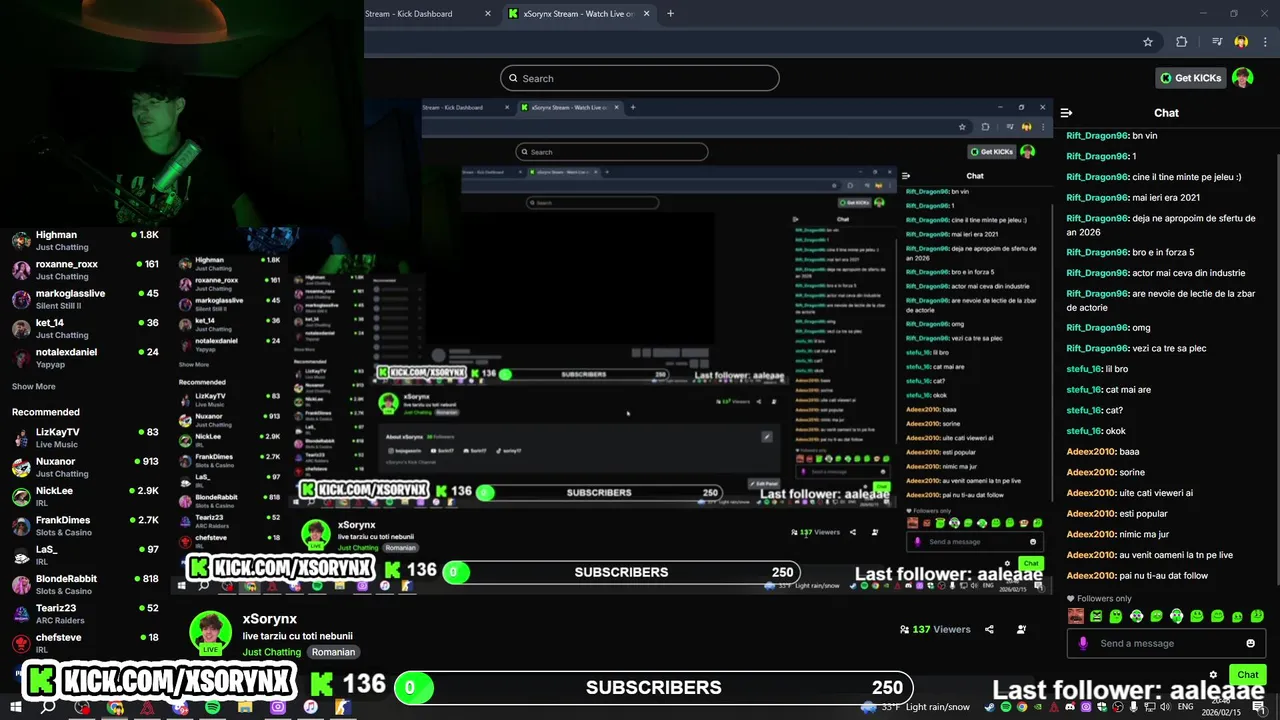The image size is (1280, 720).
Task: Open markoglasslive channel in sidebar
Action: [86, 299]
